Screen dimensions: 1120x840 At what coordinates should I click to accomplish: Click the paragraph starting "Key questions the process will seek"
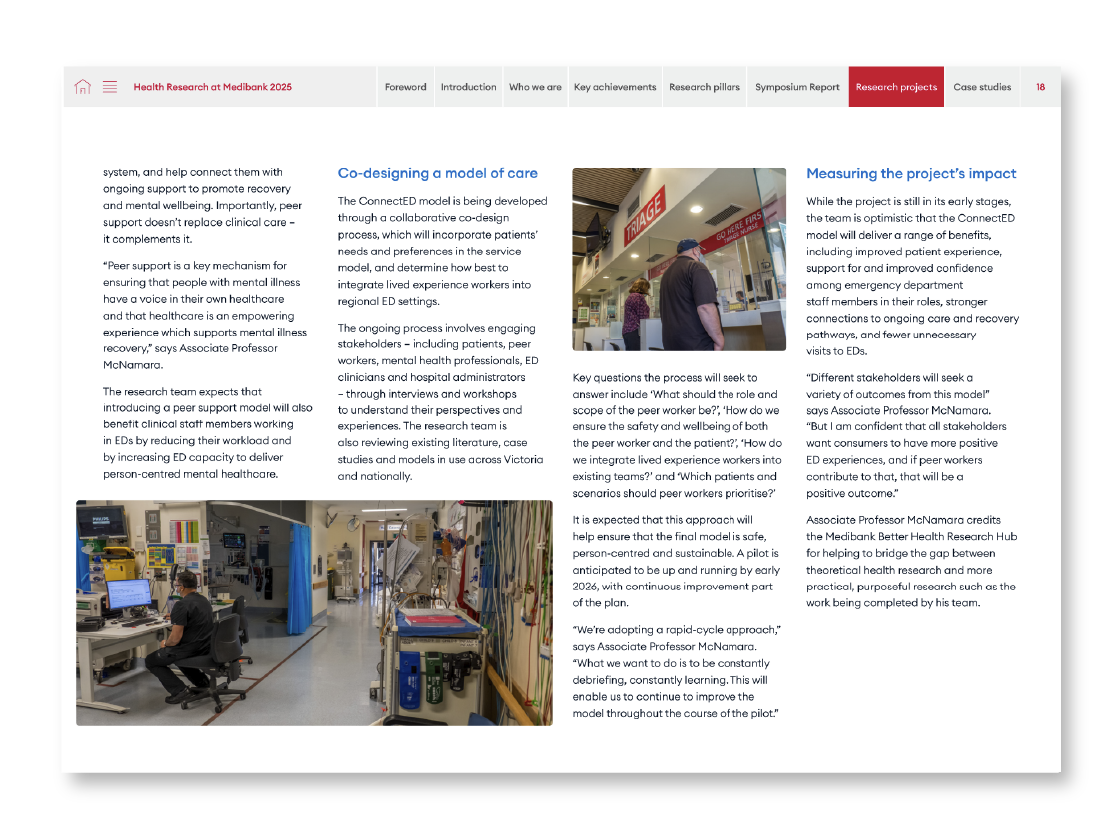point(677,435)
